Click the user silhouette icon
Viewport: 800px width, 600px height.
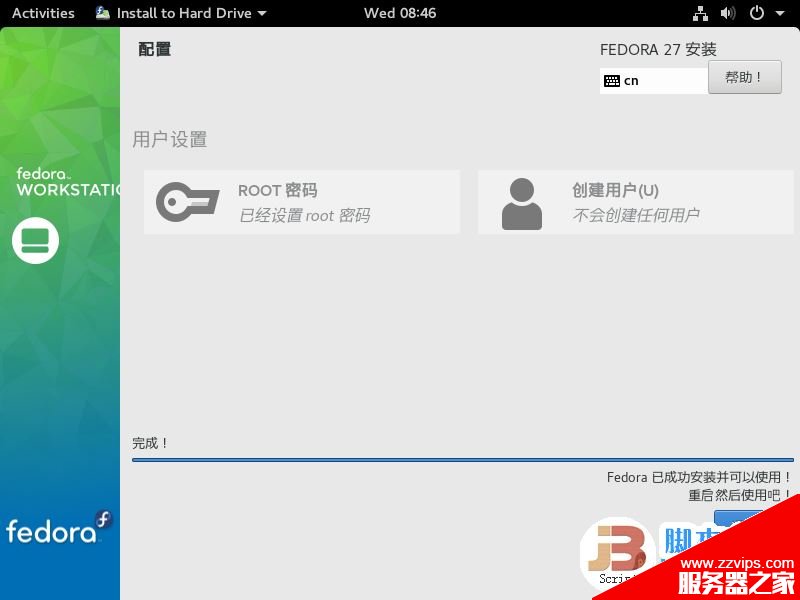tap(522, 204)
